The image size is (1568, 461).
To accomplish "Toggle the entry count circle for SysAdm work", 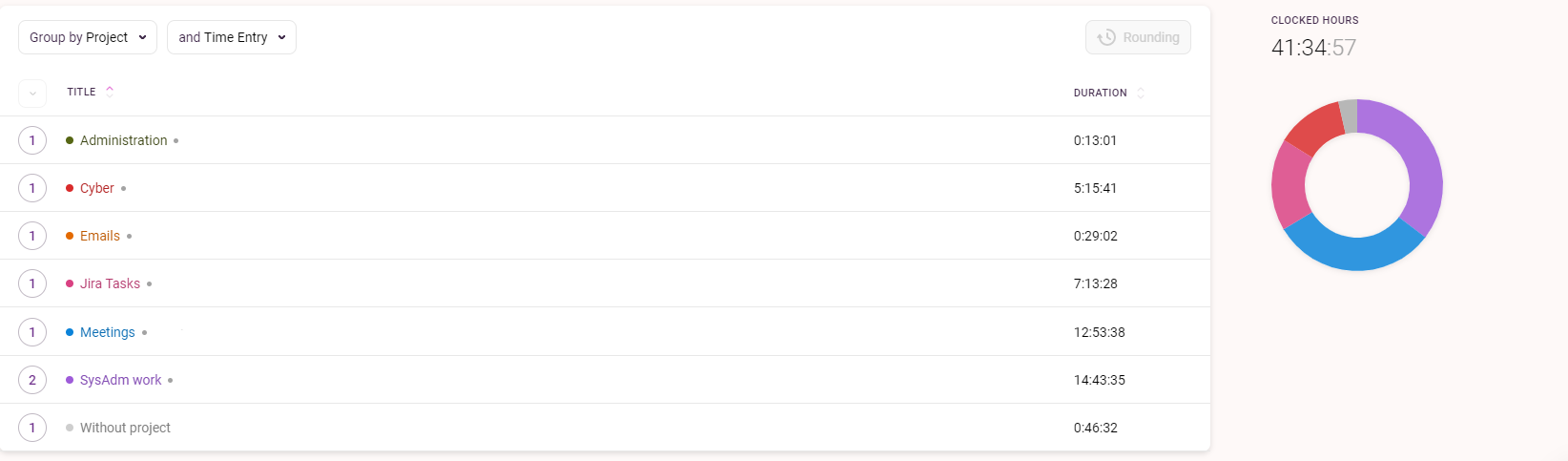I will coord(32,380).
